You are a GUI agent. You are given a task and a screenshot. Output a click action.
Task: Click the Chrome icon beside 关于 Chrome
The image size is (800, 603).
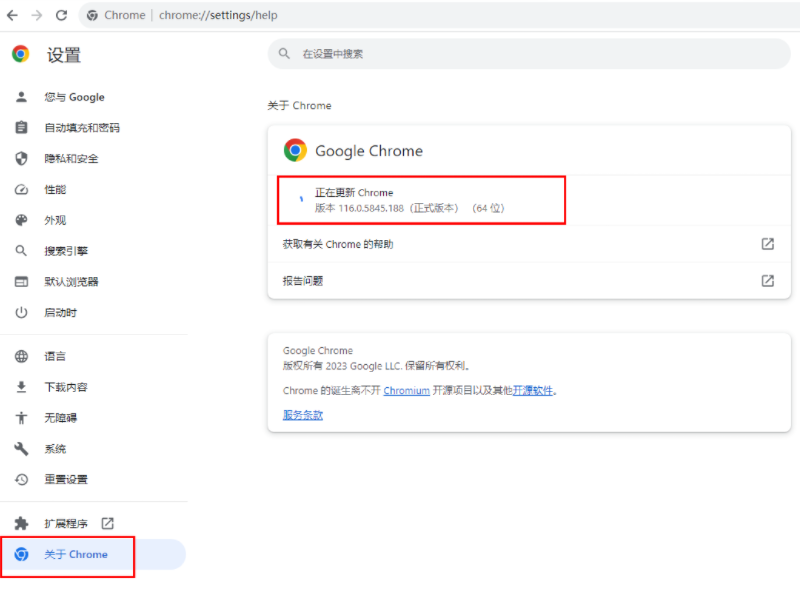point(21,554)
